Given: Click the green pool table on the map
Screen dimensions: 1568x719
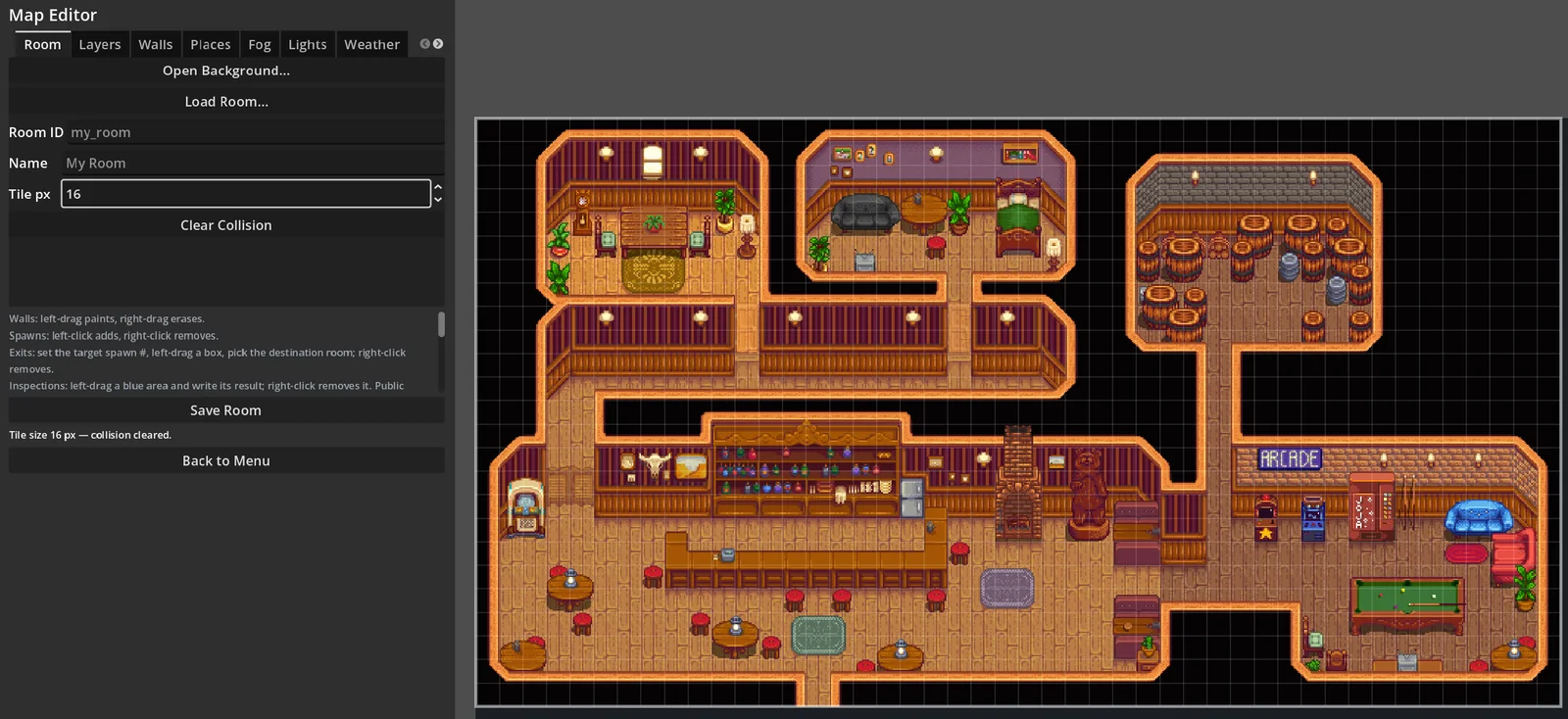Looking at the screenshot, I should coord(1406,602).
